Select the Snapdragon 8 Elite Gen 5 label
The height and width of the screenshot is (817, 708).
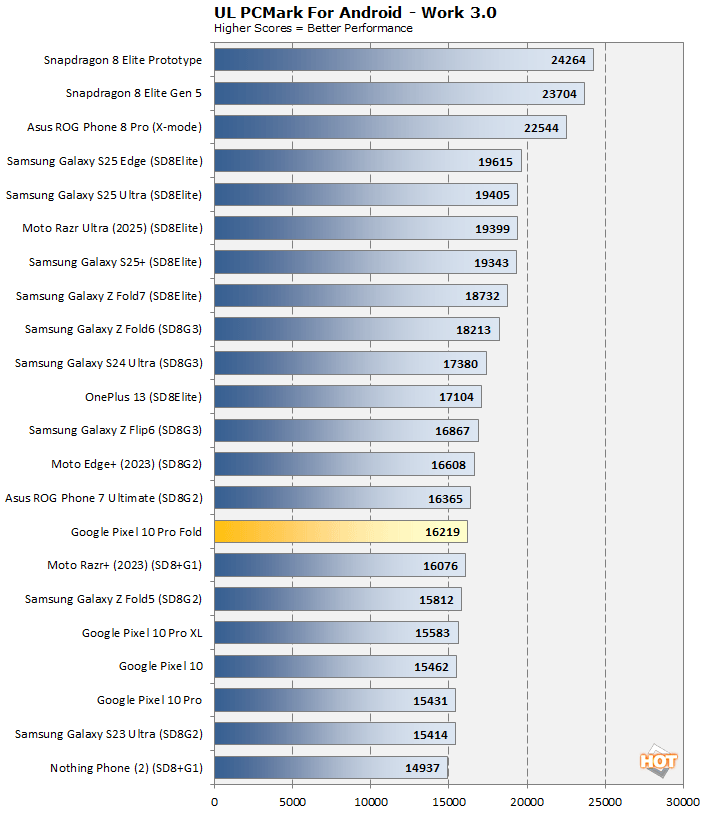(134, 94)
